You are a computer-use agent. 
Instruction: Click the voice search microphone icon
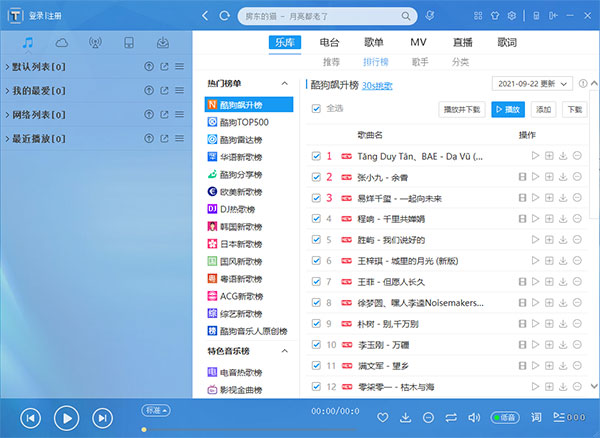pyautogui.click(x=430, y=16)
